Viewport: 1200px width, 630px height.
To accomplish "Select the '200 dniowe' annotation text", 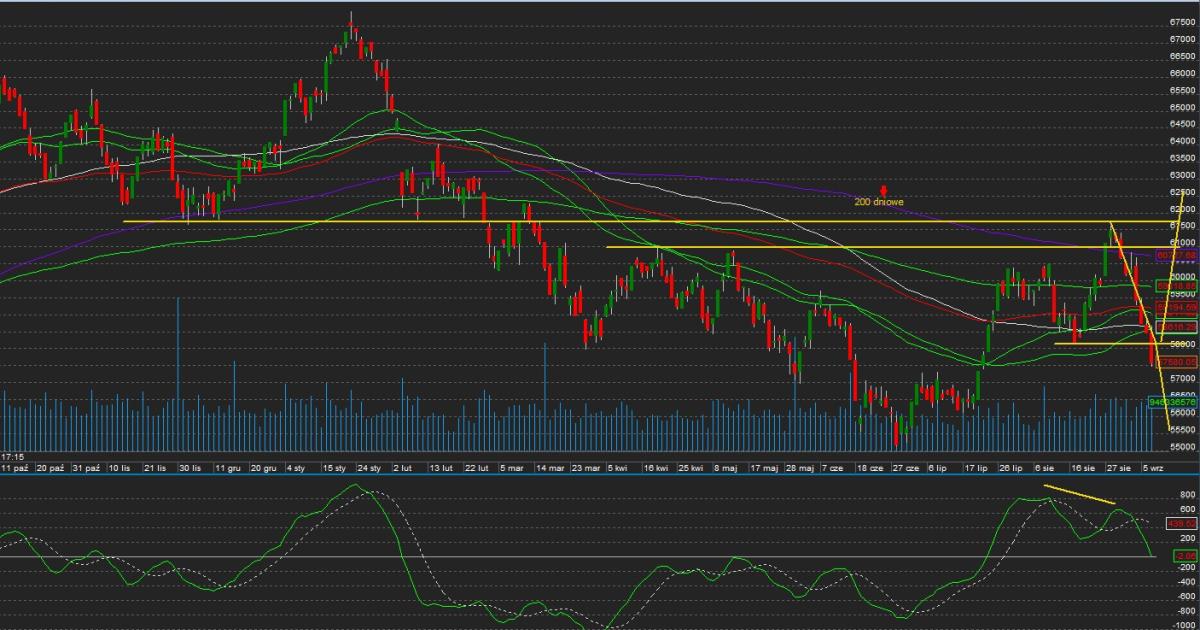I will click(879, 202).
